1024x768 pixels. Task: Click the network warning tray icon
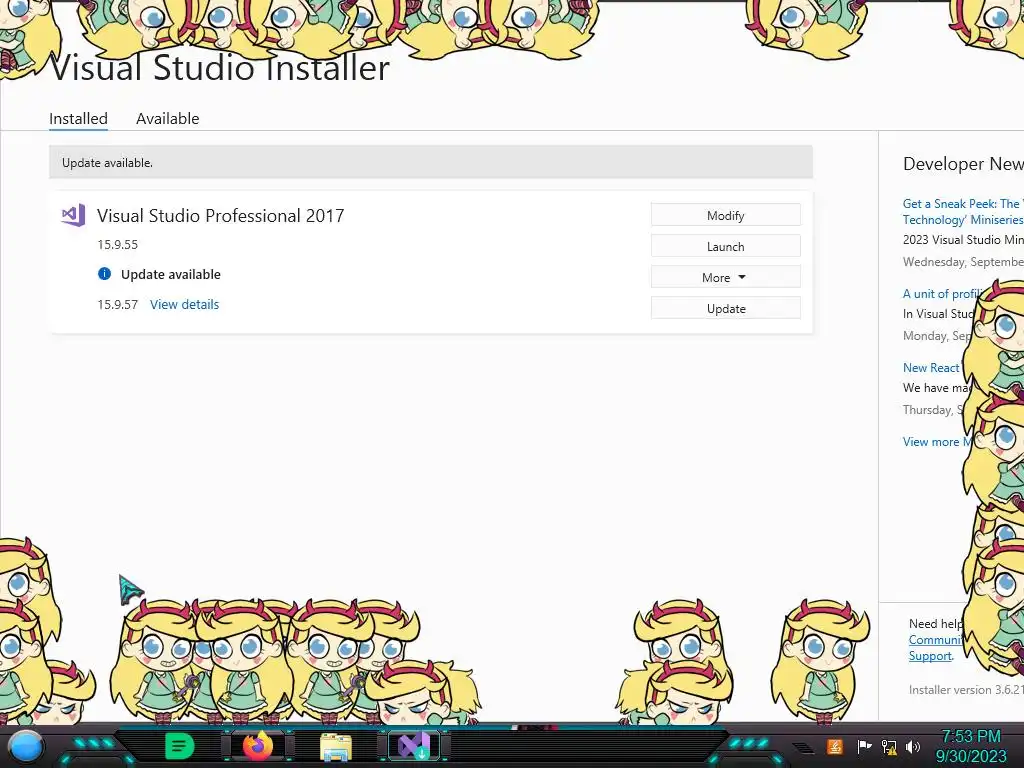889,746
